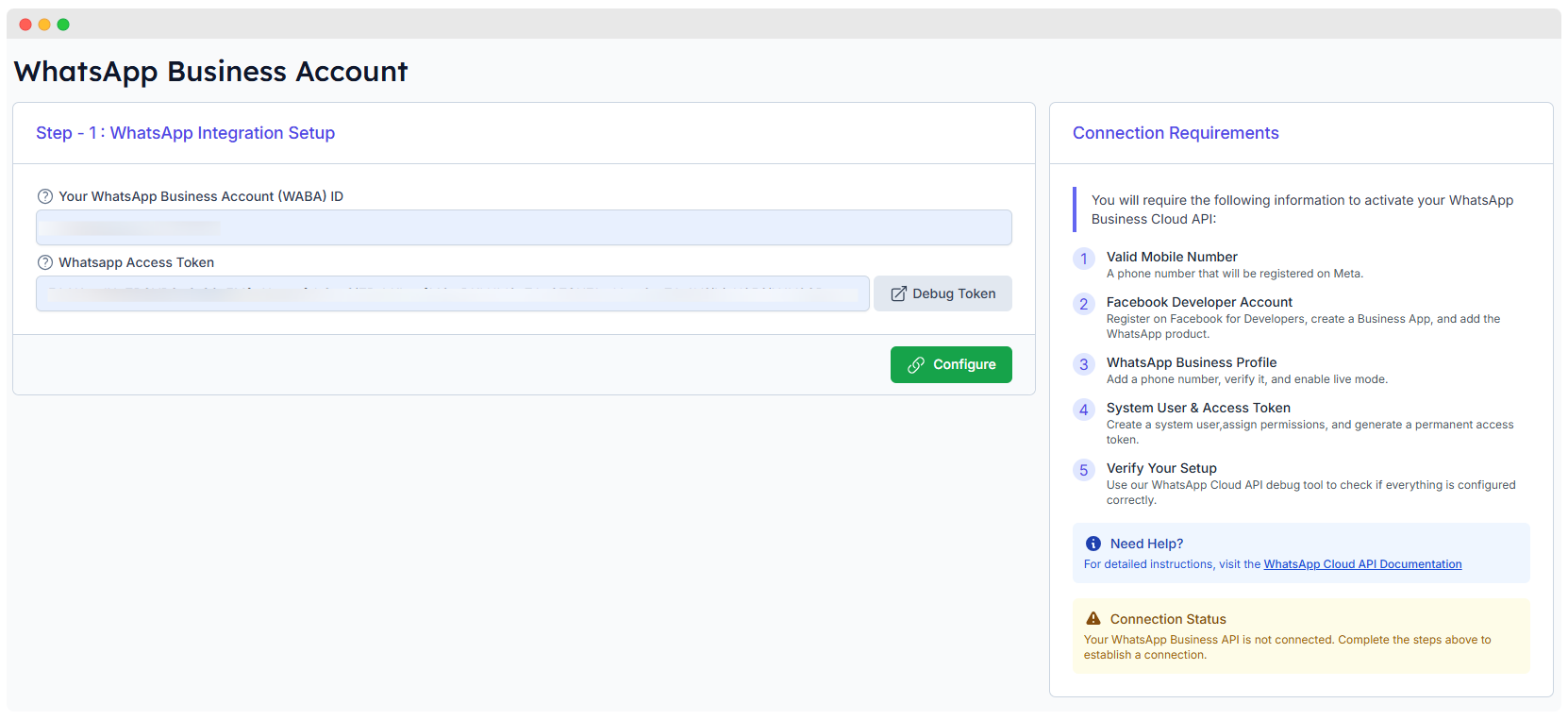Click the step 3 number badge
The height and width of the screenshot is (720, 1568).
pos(1084,364)
